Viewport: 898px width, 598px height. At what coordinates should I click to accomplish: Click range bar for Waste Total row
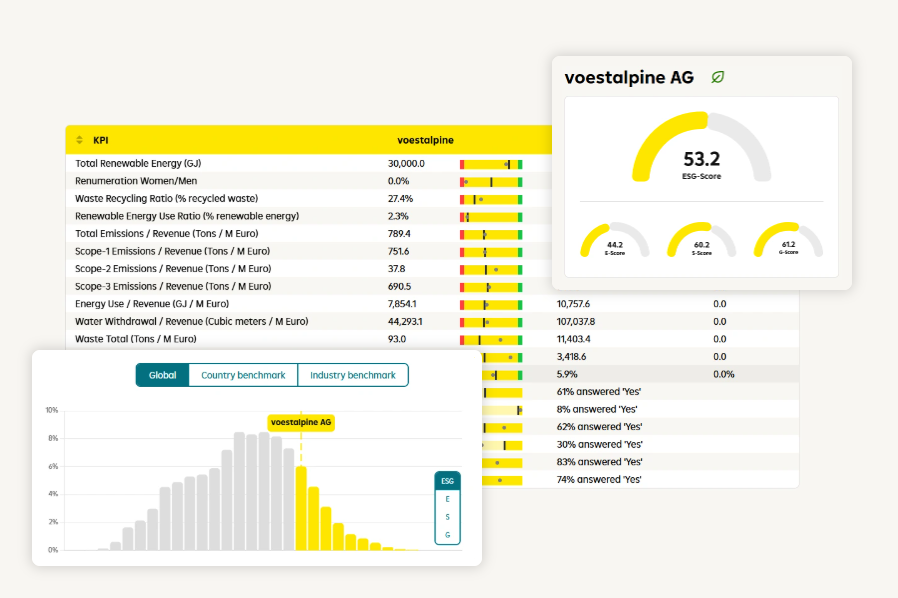[491, 340]
